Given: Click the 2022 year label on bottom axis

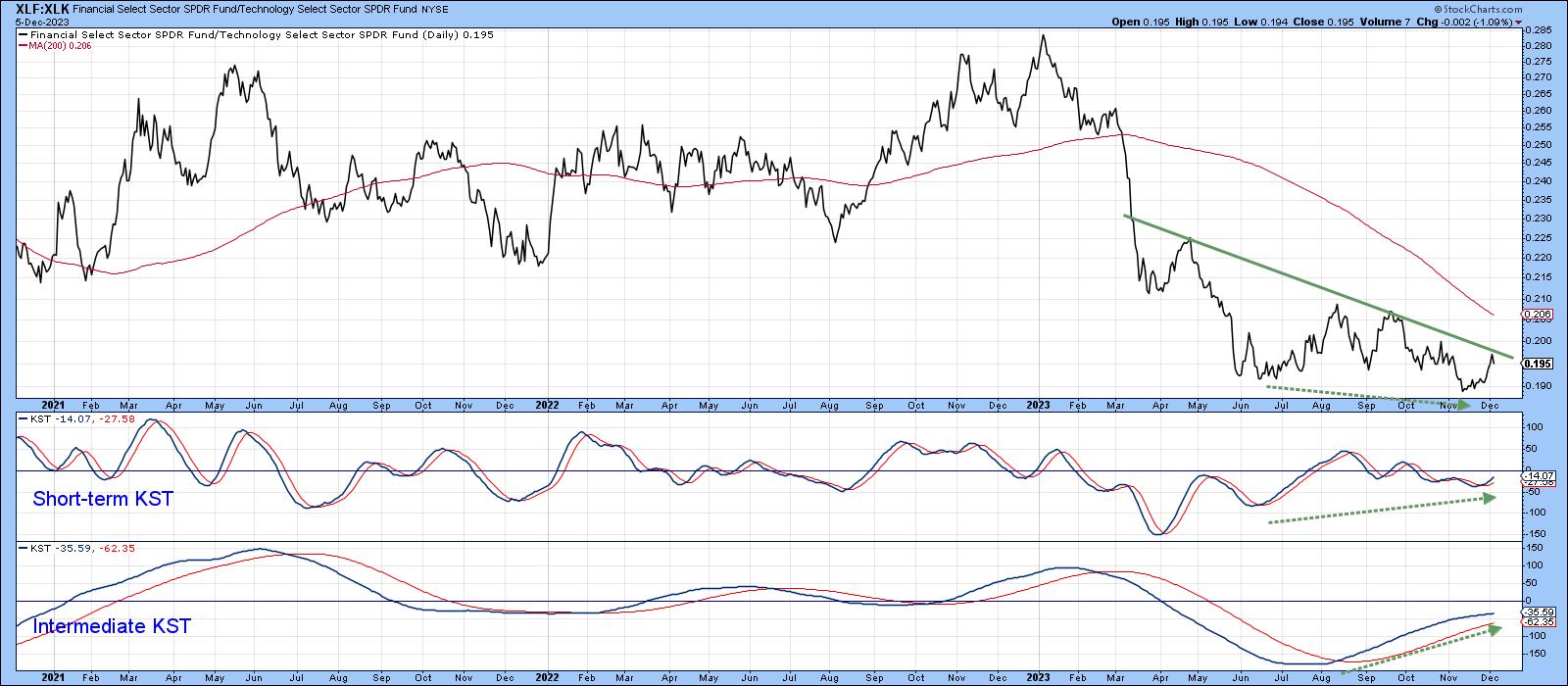Looking at the screenshot, I should pos(546,677).
